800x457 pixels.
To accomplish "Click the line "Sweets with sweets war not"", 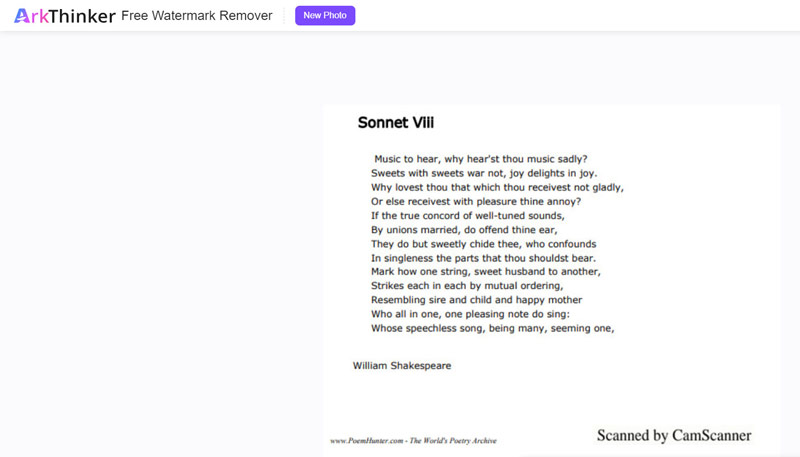I will tap(484, 173).
